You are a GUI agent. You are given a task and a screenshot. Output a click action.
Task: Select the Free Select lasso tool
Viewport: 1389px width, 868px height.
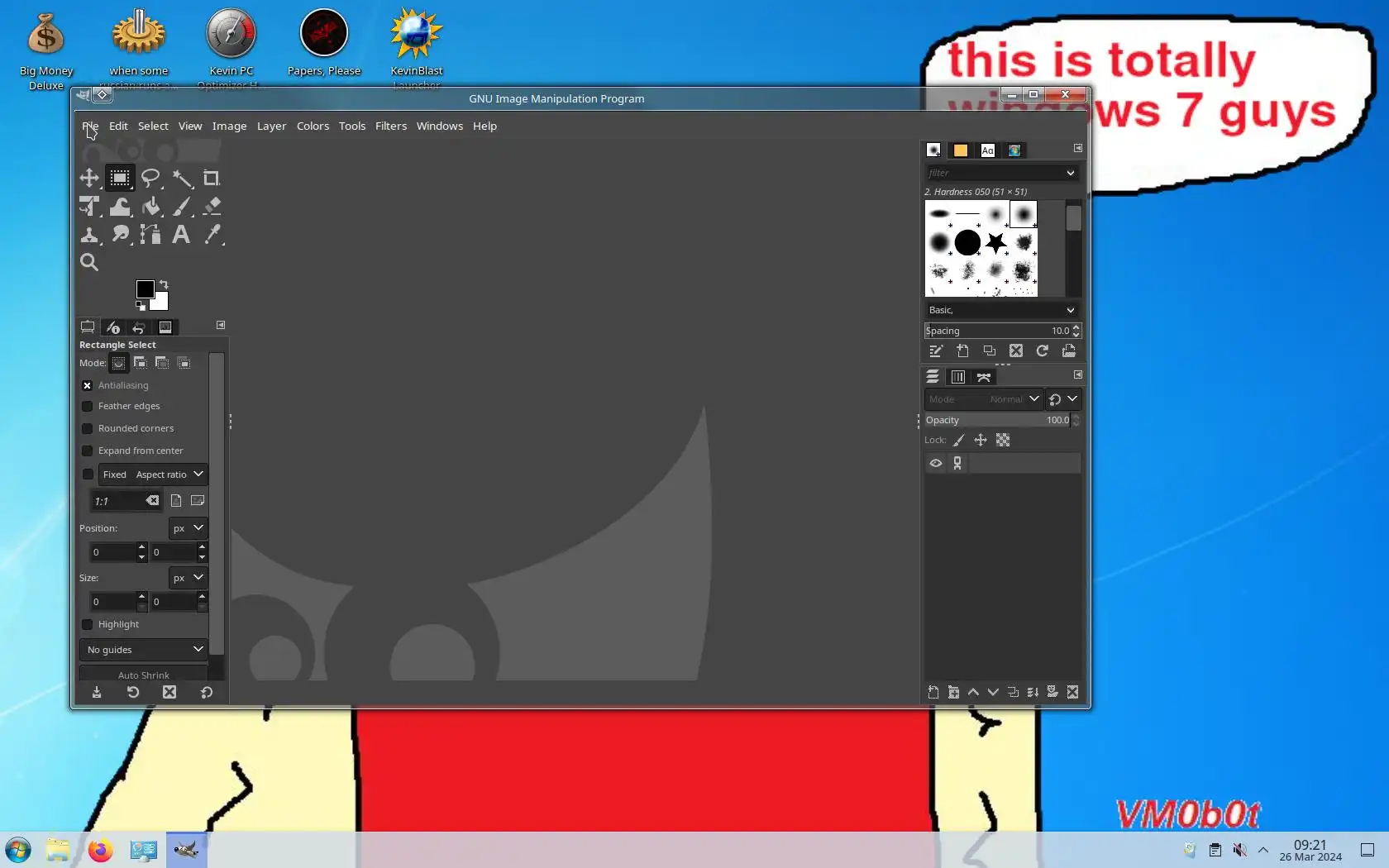tap(150, 178)
